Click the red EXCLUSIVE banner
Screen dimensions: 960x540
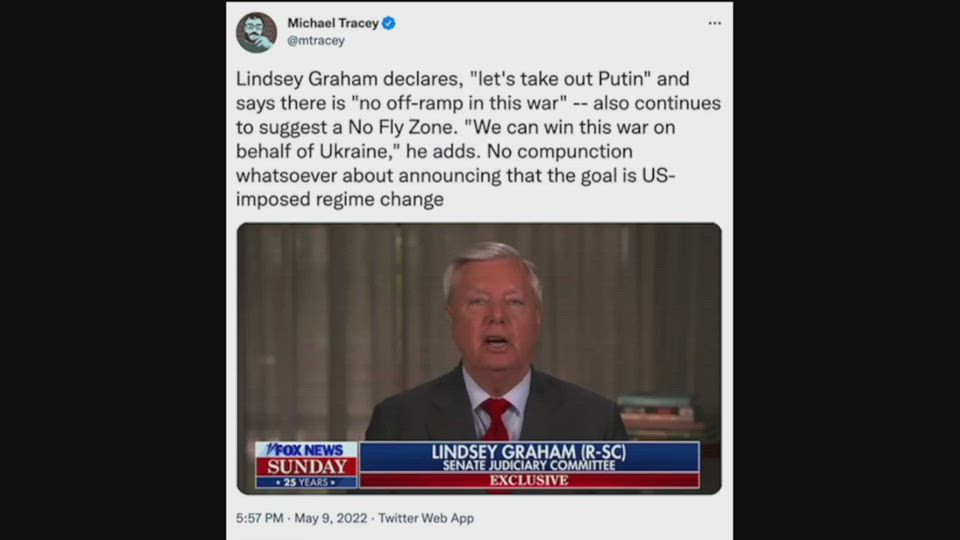coord(529,481)
